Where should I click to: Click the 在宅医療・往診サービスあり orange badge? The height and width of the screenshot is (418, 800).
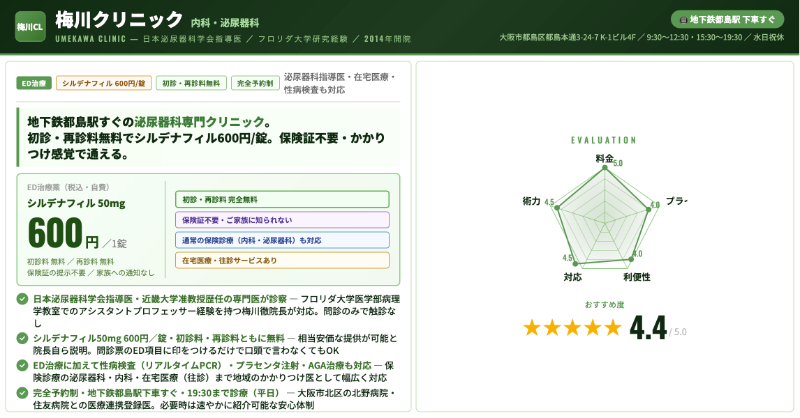pos(268,260)
